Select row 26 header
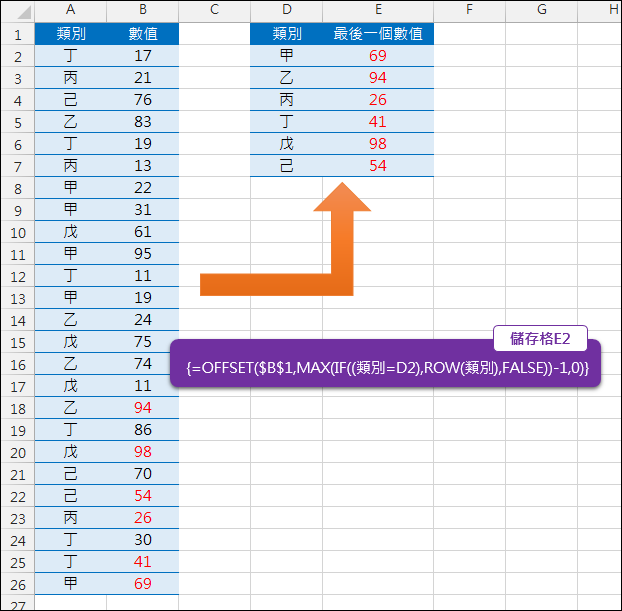The width and height of the screenshot is (622, 611). (18, 584)
